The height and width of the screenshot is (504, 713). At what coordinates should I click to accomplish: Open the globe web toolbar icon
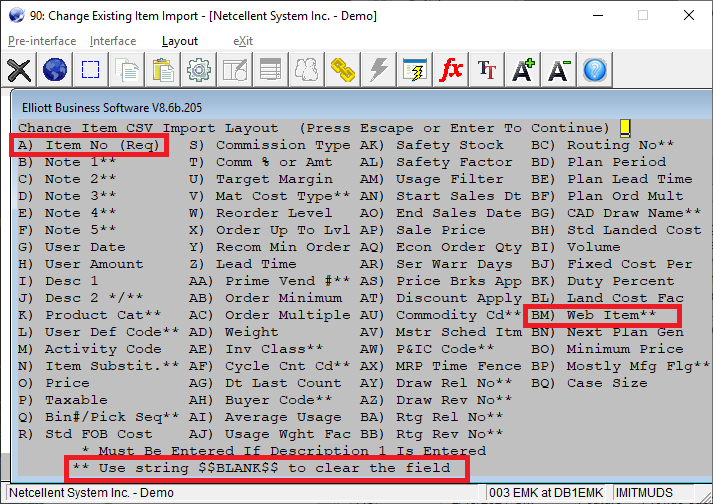coord(55,70)
